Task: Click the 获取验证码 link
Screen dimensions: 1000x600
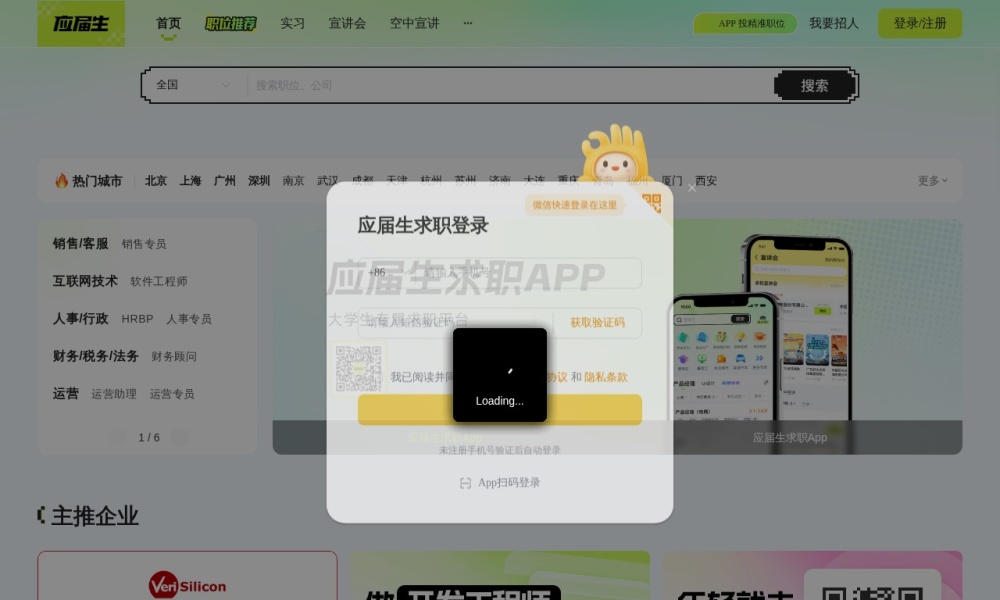Action: pos(598,323)
